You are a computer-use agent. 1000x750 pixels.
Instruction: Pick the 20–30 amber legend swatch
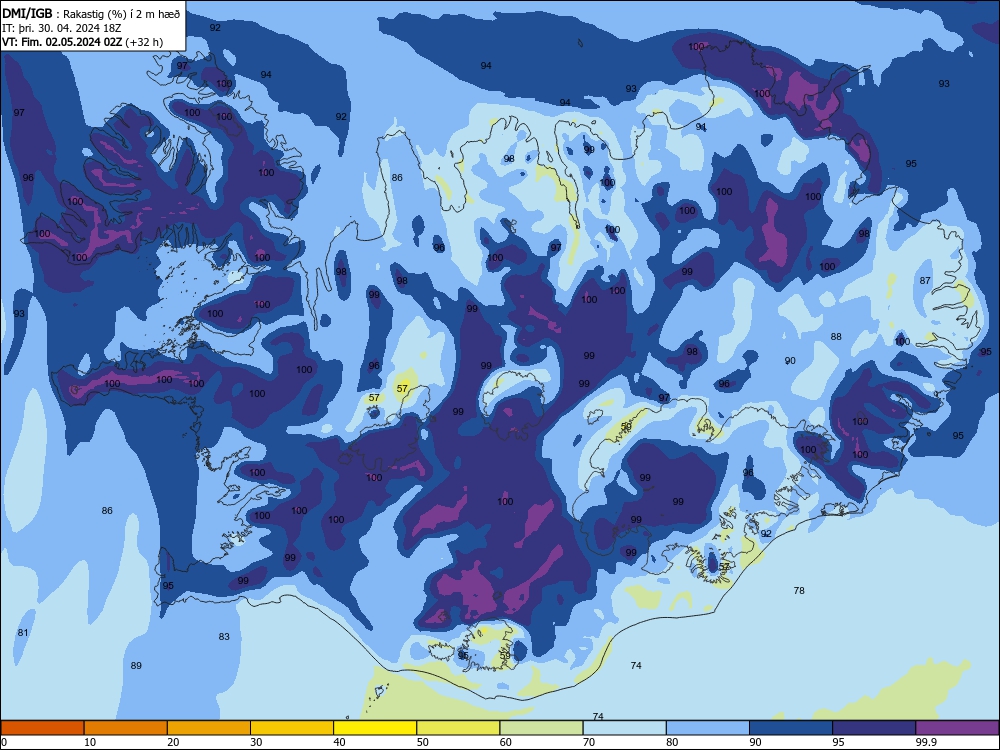click(209, 728)
